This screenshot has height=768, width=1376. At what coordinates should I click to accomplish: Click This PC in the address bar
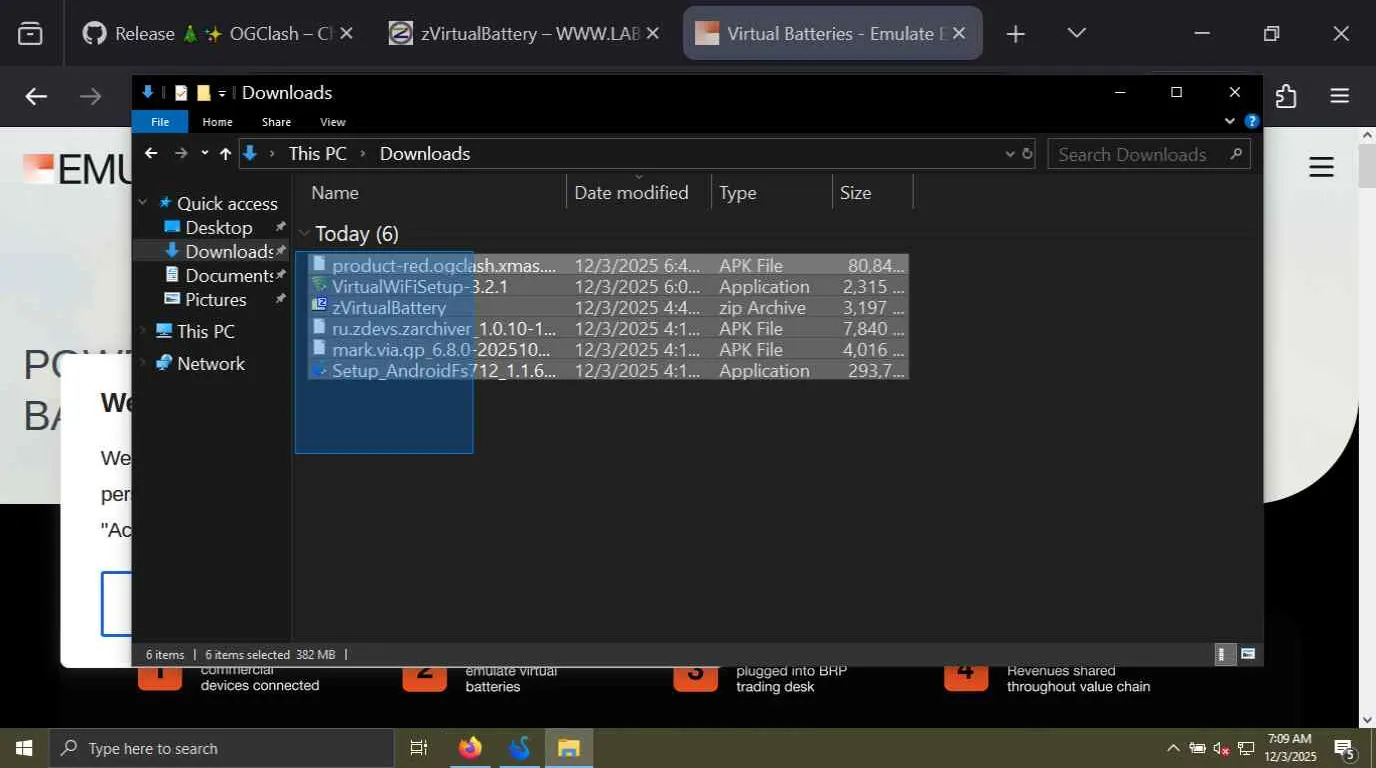coord(317,154)
